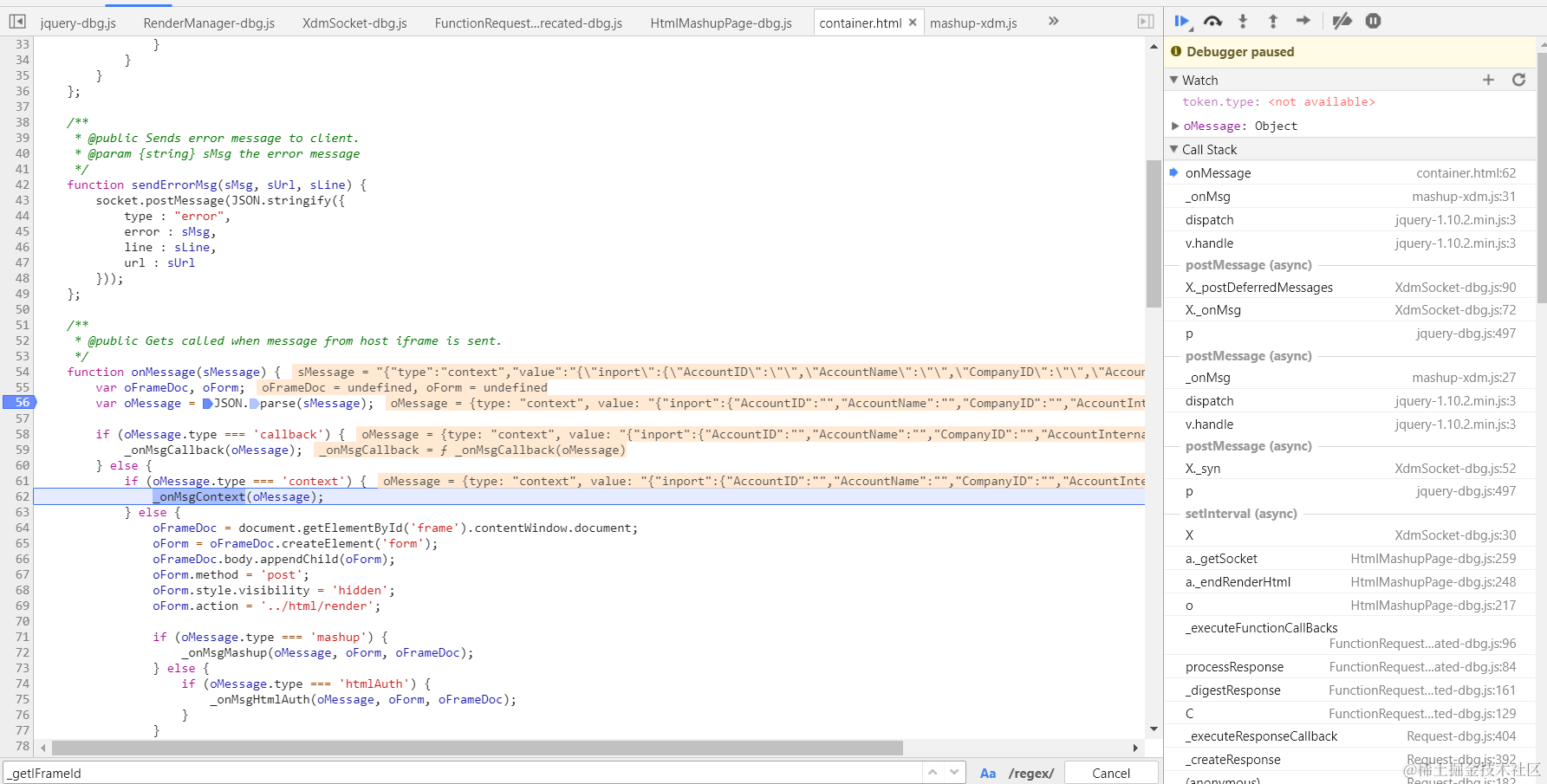Image resolution: width=1547 pixels, height=784 pixels.
Task: Open container.html:62 source link
Action: coord(1466,173)
